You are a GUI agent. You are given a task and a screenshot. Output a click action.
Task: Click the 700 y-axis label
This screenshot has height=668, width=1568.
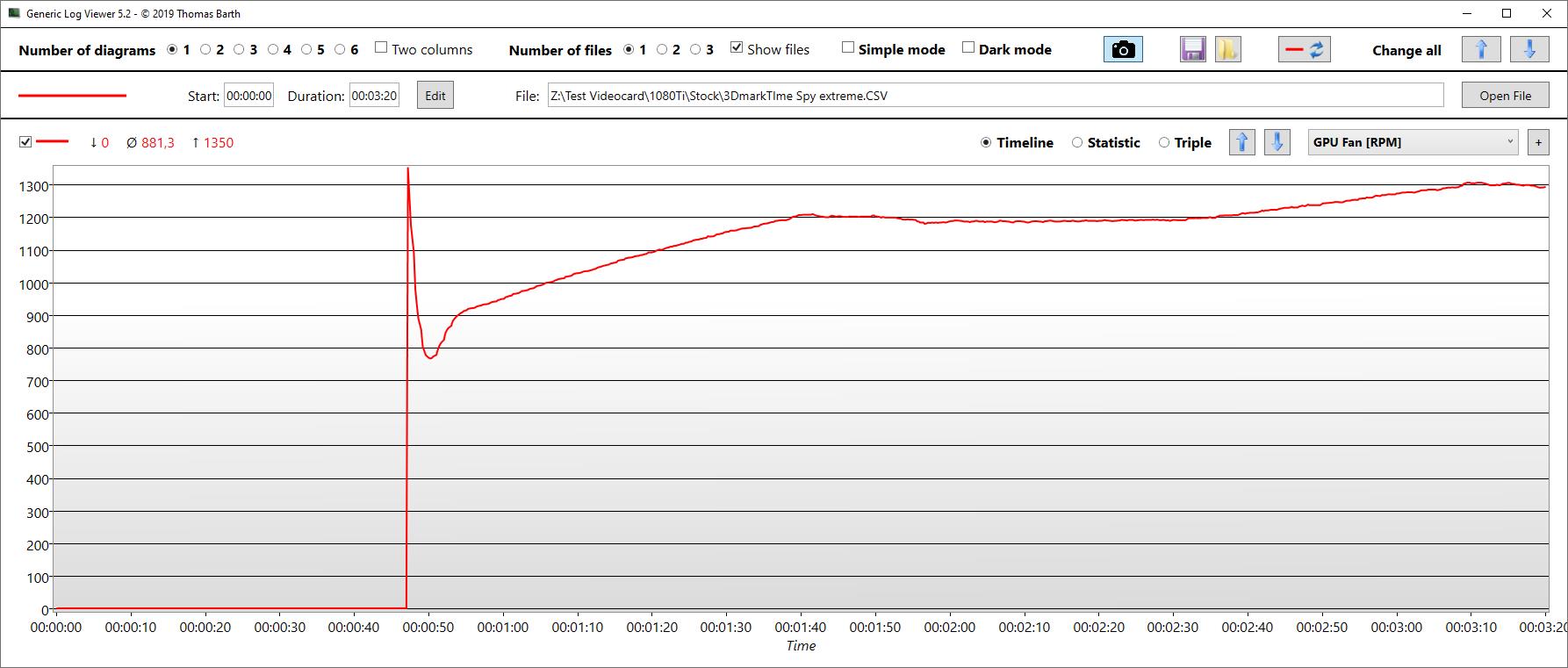pos(37,382)
